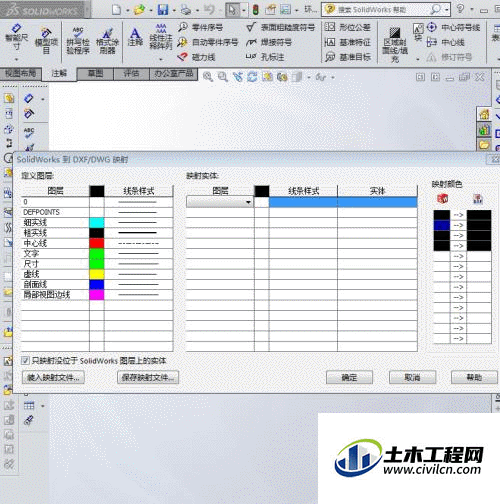This screenshot has width=500, height=504.
Task: Click the 帮助 button in dialog
Action: coord(474,378)
